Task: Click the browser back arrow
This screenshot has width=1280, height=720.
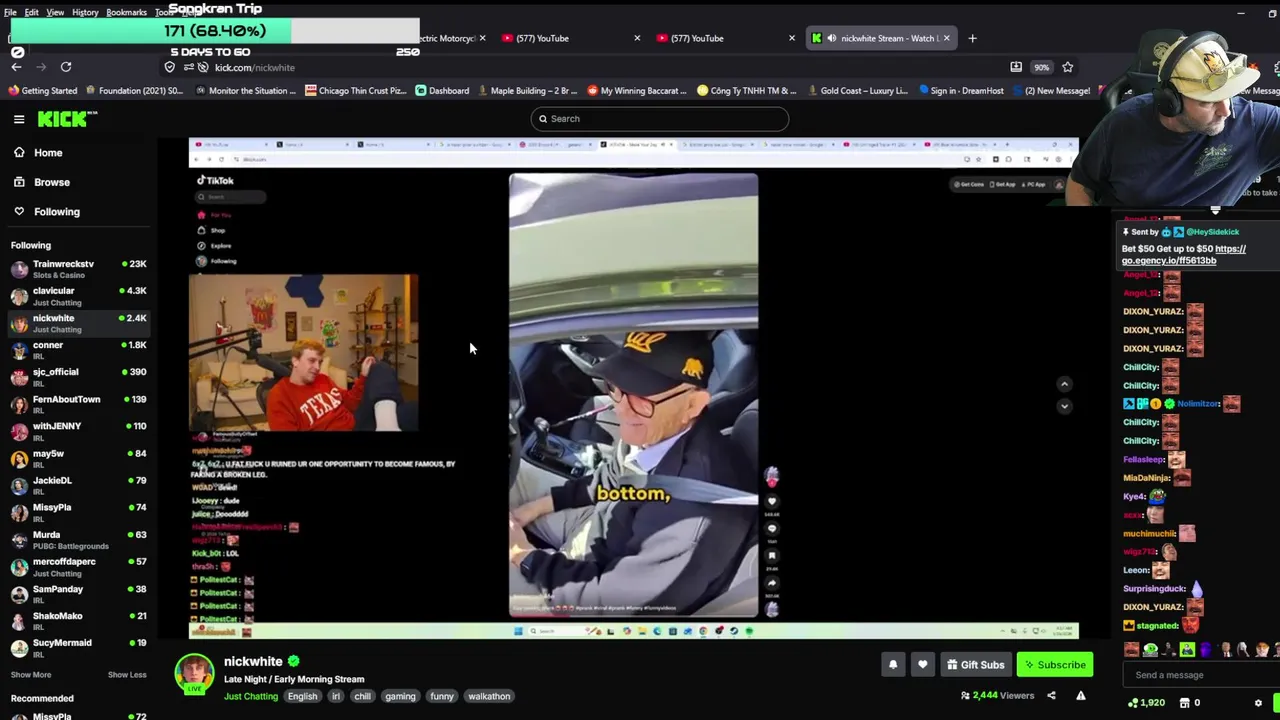Action: [x=16, y=67]
